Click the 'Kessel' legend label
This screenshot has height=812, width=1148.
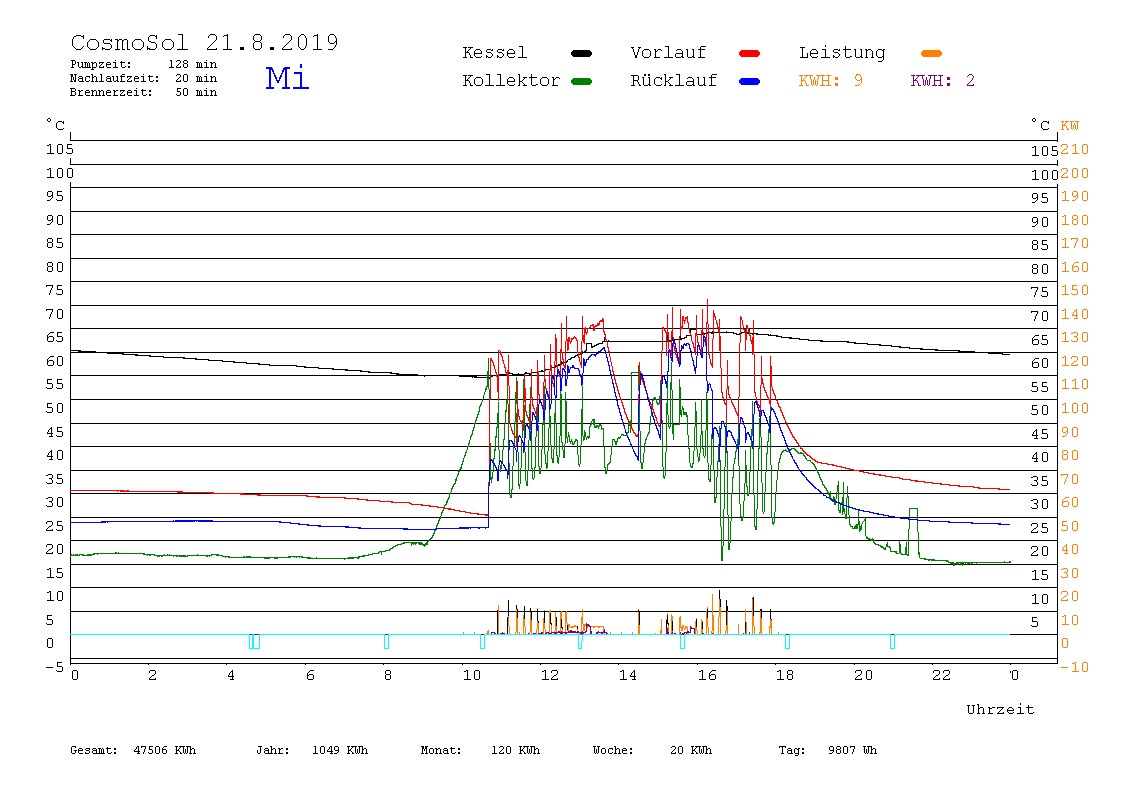click(x=495, y=53)
